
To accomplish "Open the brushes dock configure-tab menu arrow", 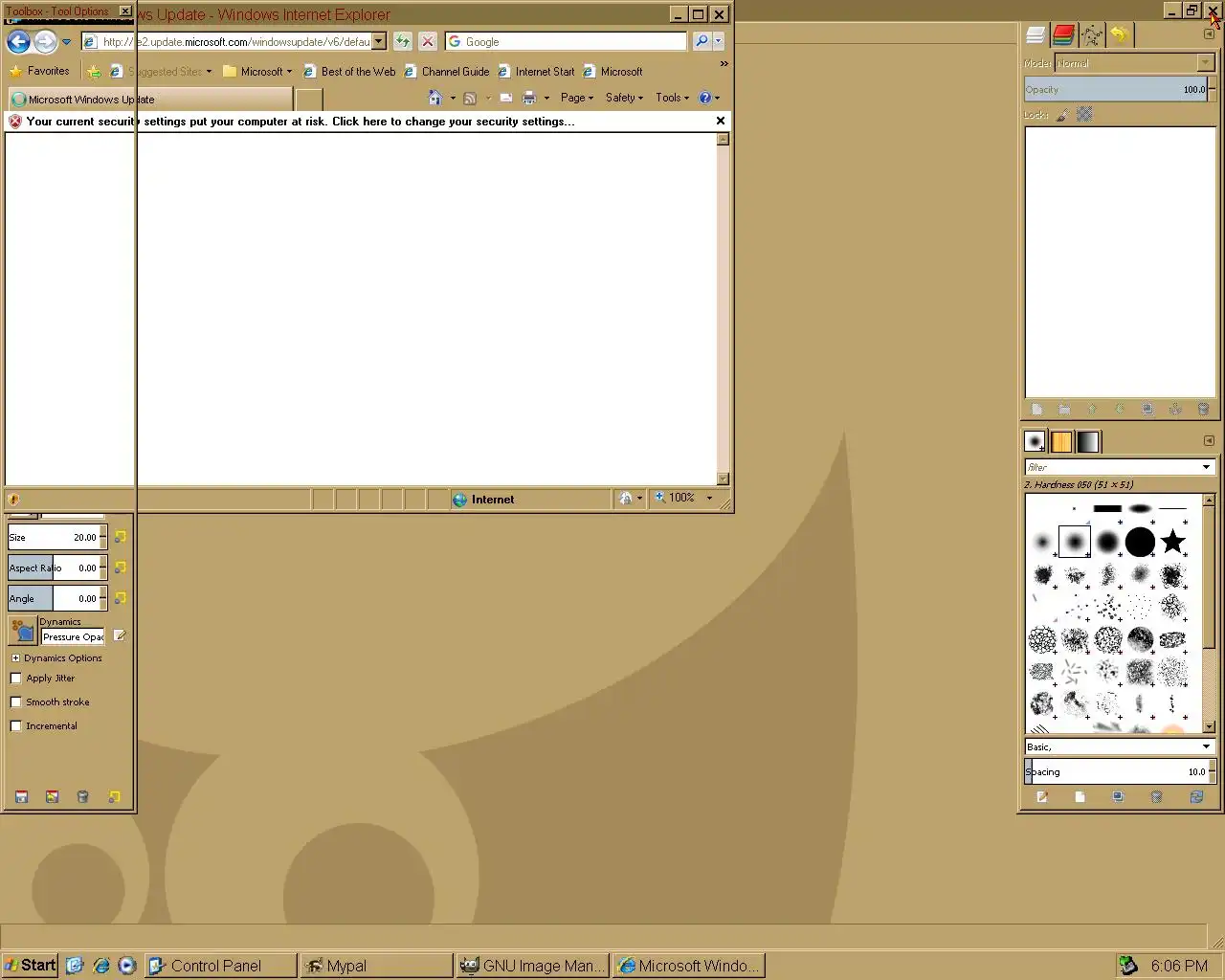I will pos(1209,440).
